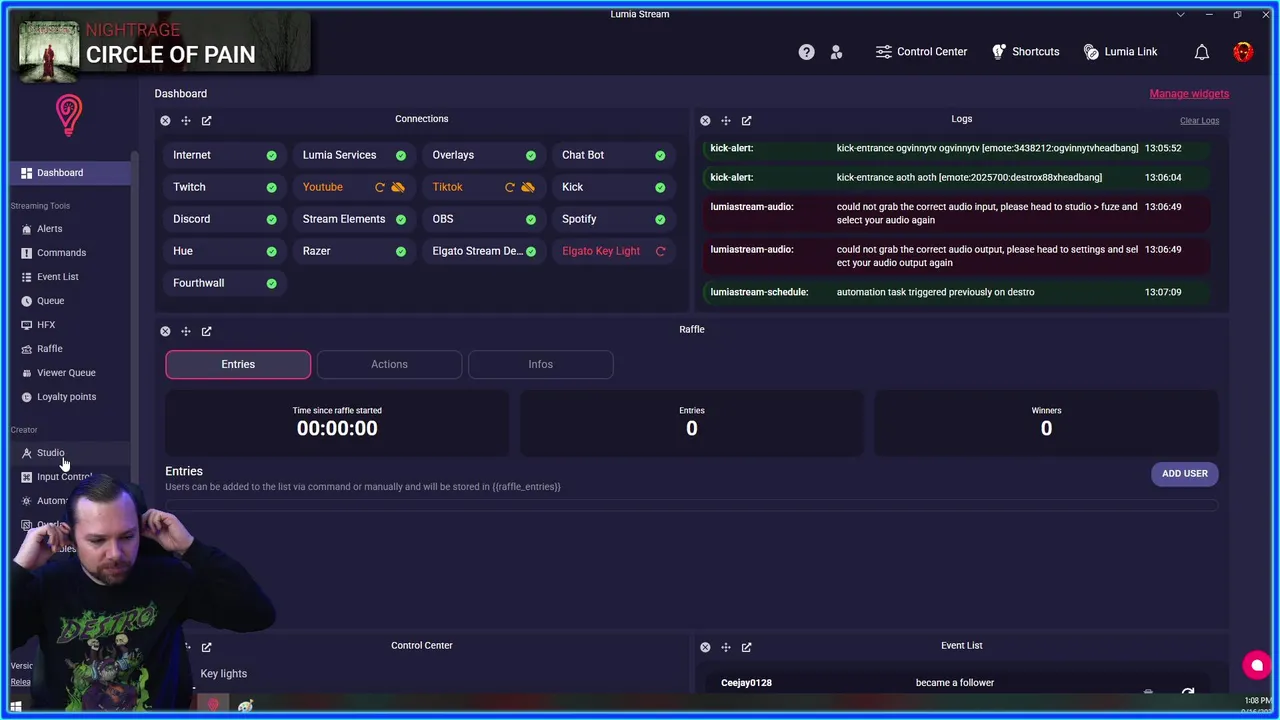
Task: Open the help question mark icon
Action: pos(806,52)
